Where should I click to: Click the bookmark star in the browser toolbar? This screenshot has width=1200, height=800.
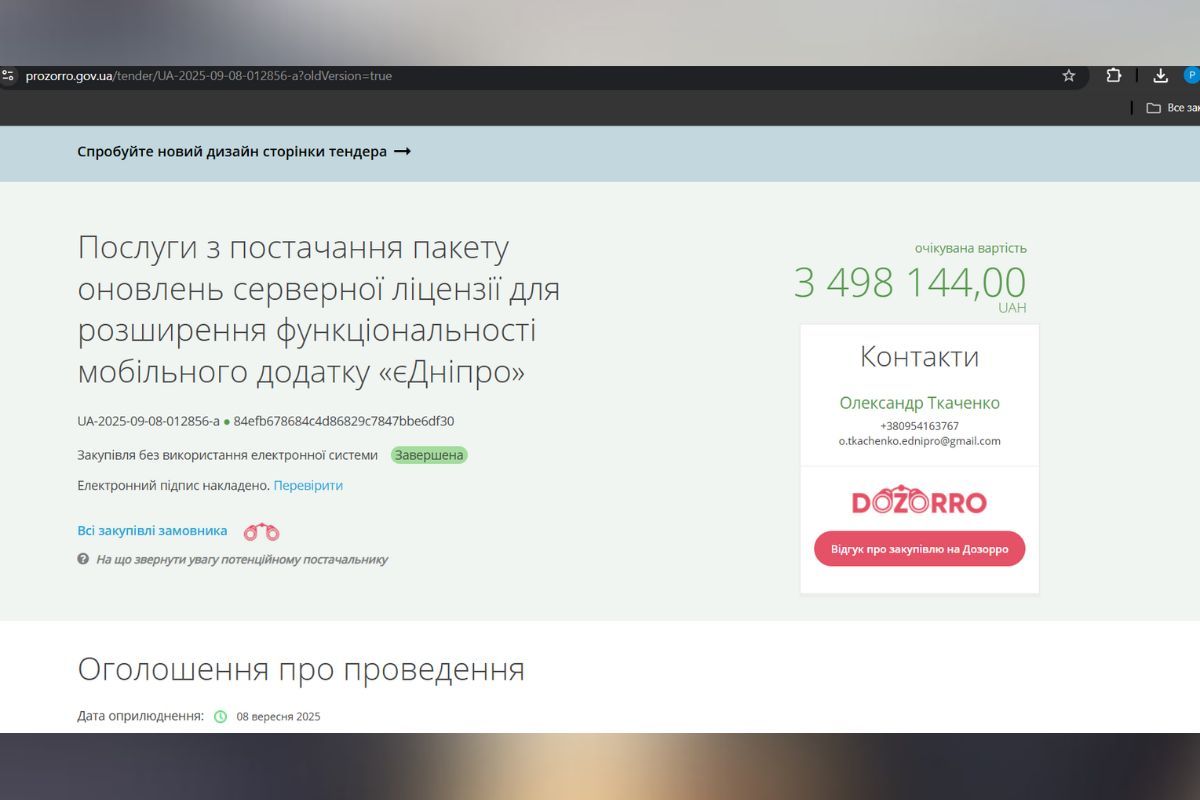[x=1068, y=75]
